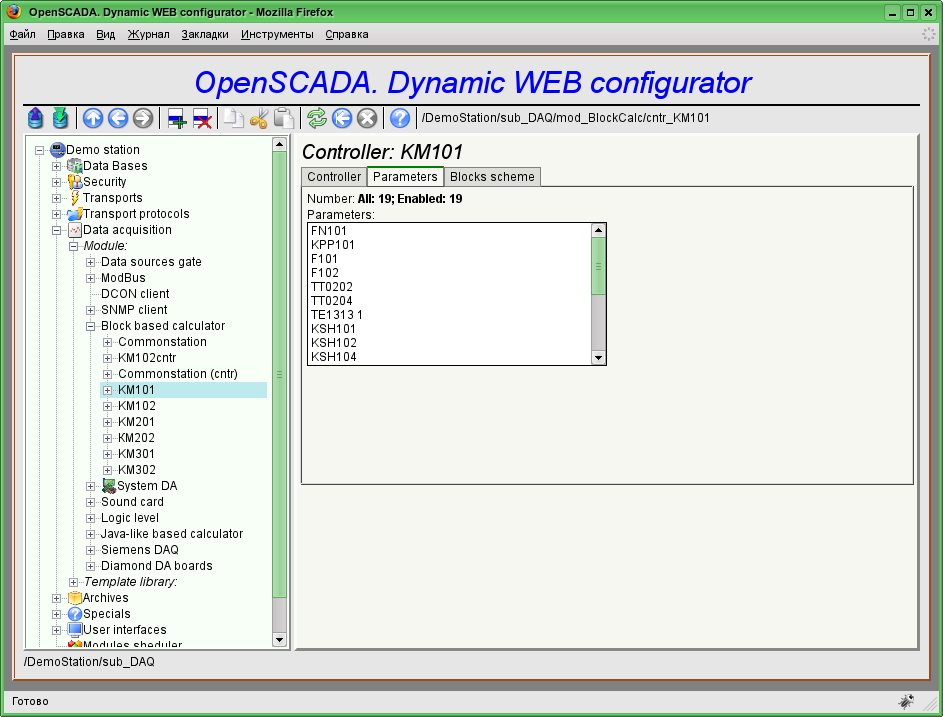The width and height of the screenshot is (943, 717).
Task: Open the Инструменты menu
Action: pyautogui.click(x=277, y=34)
